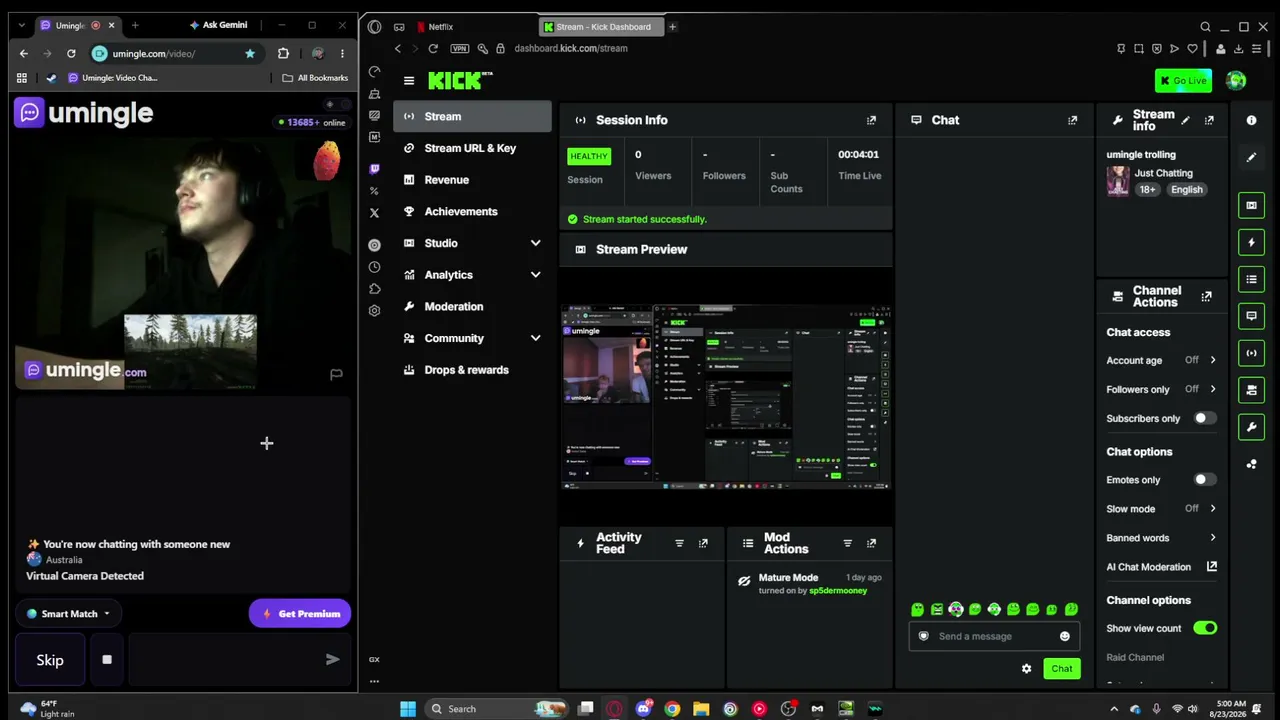The height and width of the screenshot is (720, 1280).
Task: Pop out the Session Info panel
Action: tap(871, 120)
